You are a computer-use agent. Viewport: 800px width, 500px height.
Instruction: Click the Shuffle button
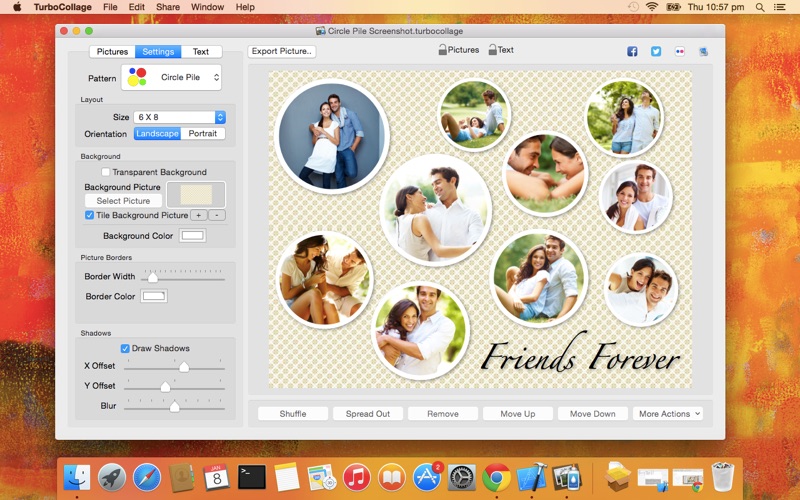293,414
